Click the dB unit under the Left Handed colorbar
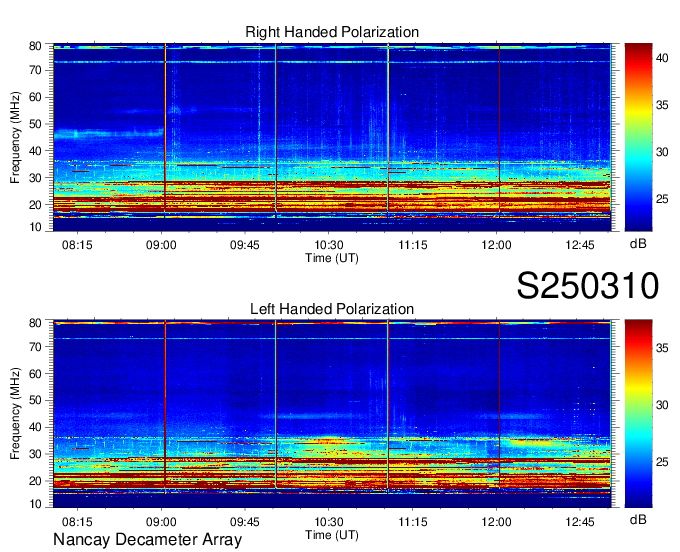Viewport: 680px width, 552px height. [x=638, y=519]
